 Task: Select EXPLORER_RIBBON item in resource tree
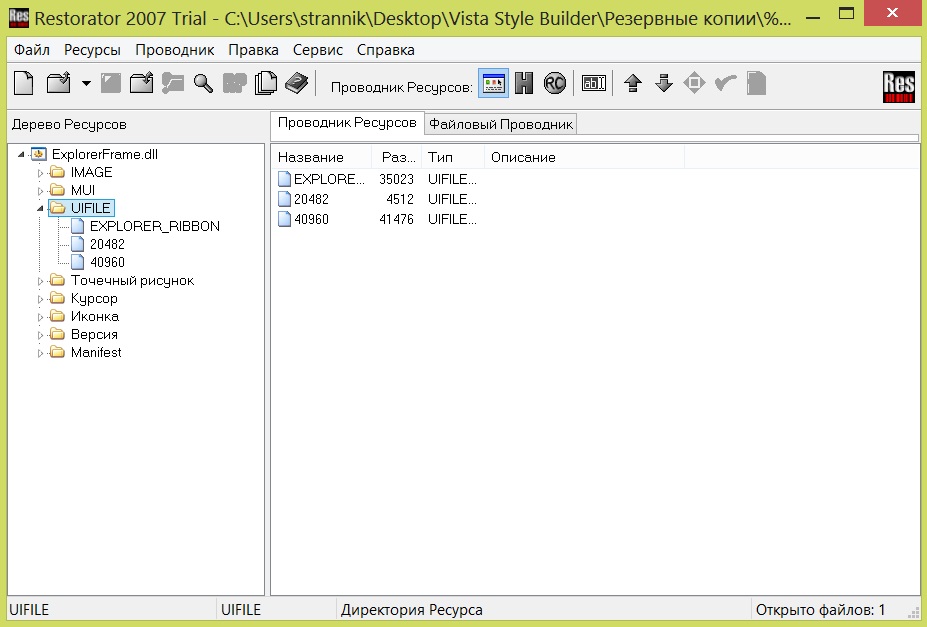(x=154, y=226)
